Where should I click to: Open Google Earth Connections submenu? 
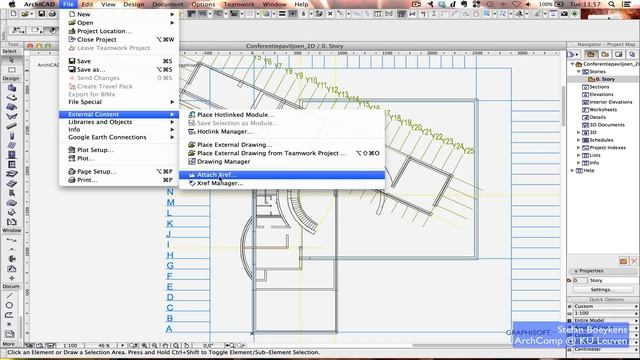click(119, 137)
